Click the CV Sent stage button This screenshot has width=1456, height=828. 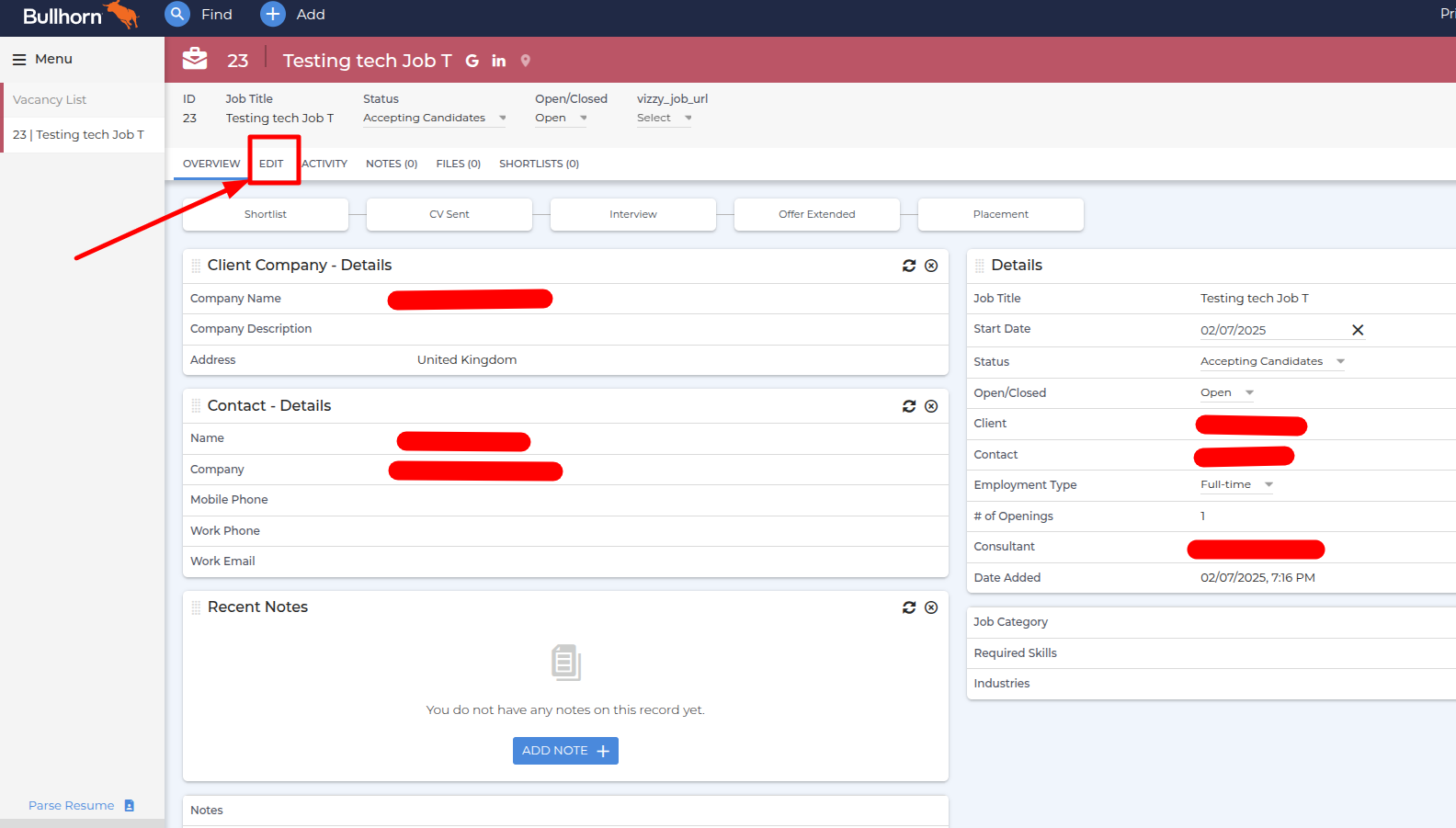(449, 214)
